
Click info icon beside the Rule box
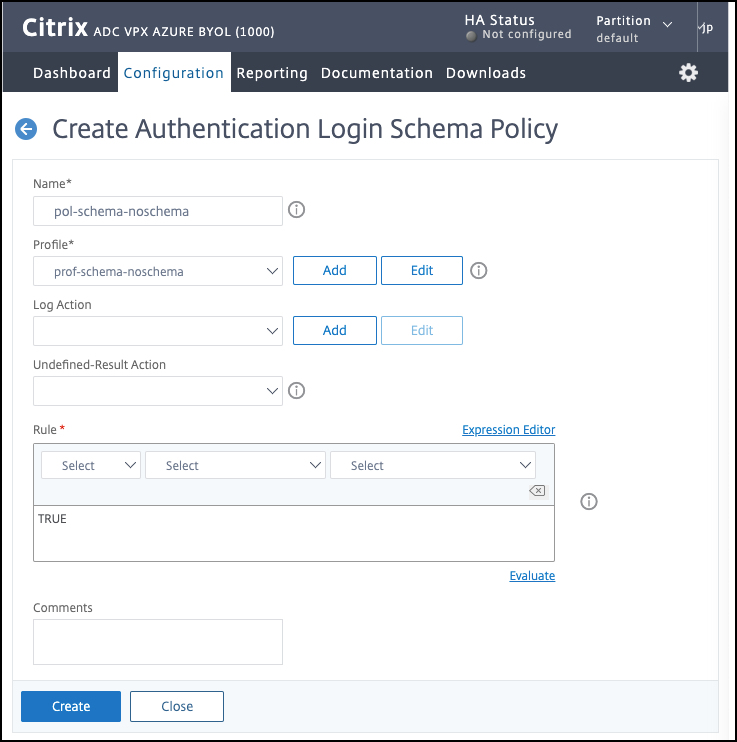tap(589, 502)
